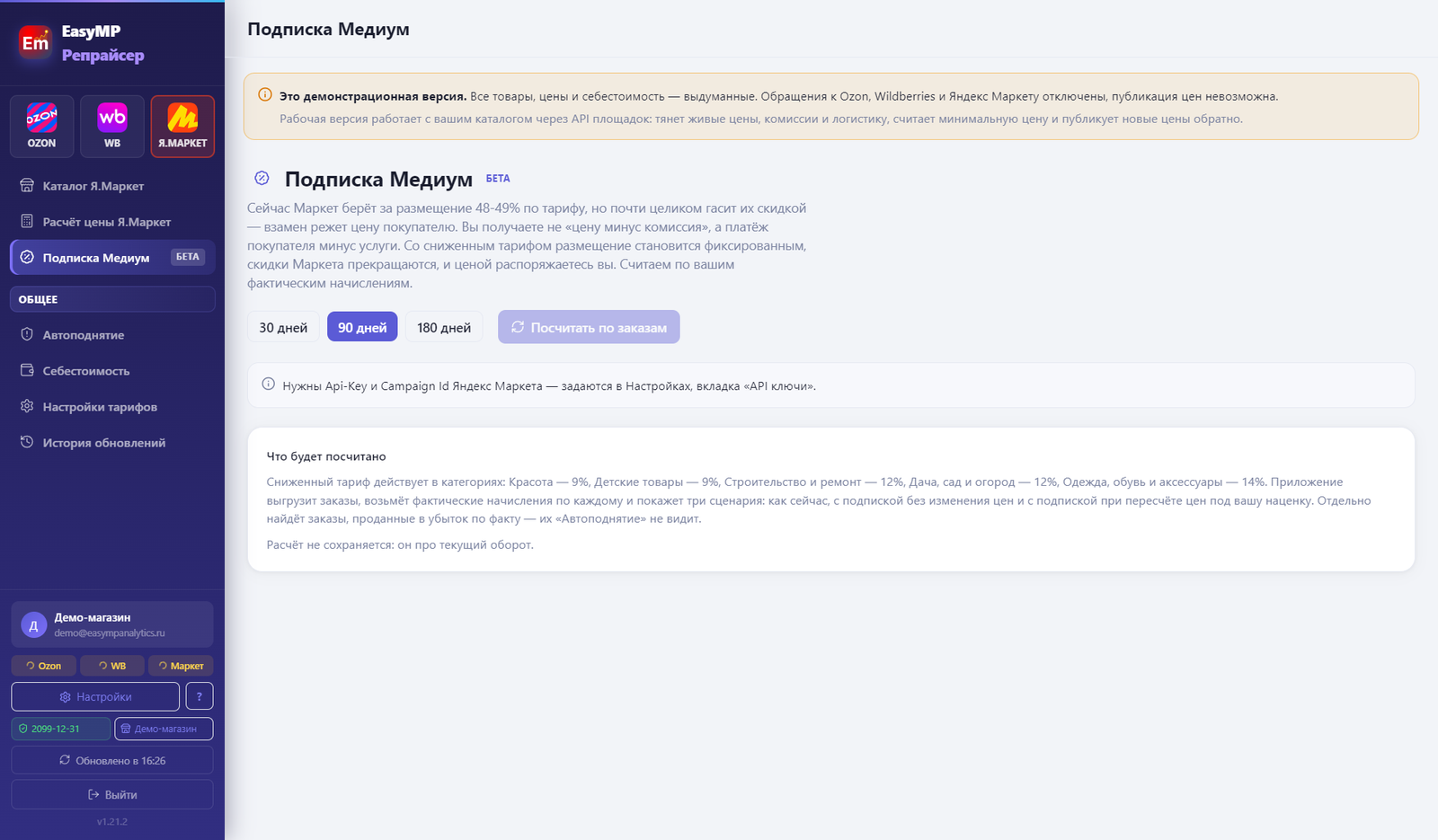Click Обновлено в 16:26 refresh button
This screenshot has width=1438, height=840.
coord(112,760)
